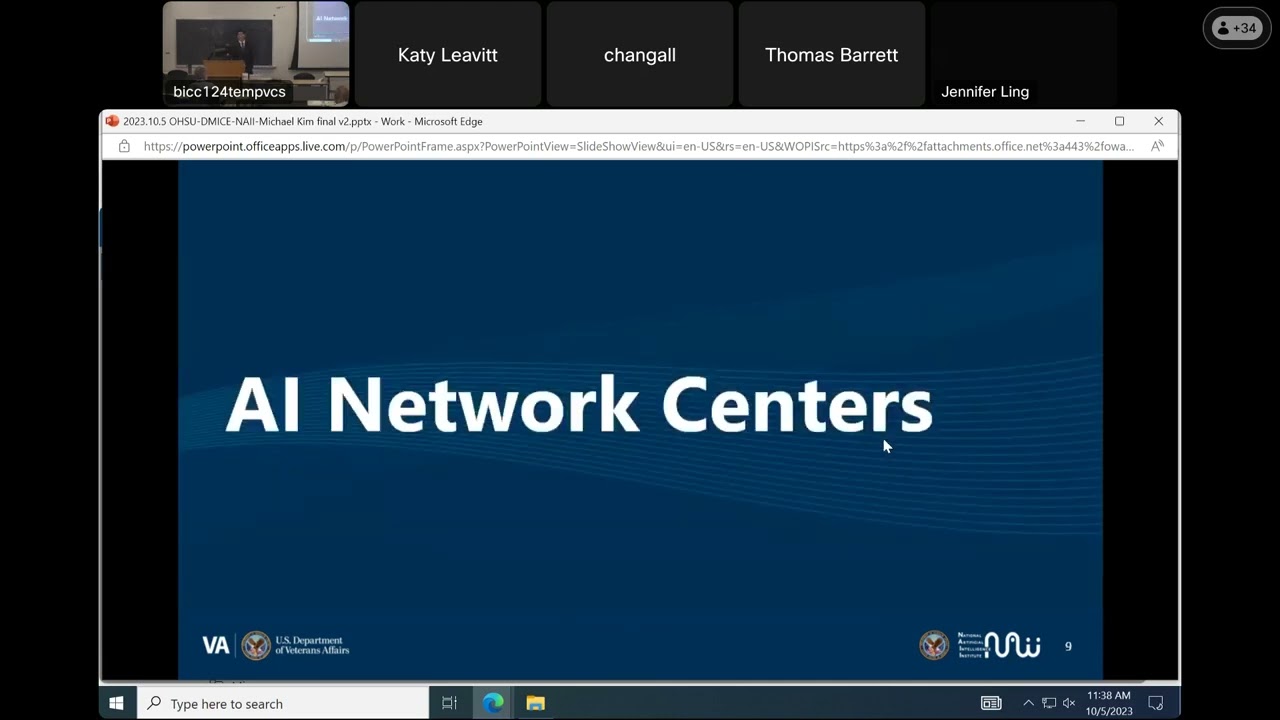Click the powerpoint.officeapps.live.com address bar
This screenshot has height=720, width=1280.
pyautogui.click(x=638, y=146)
